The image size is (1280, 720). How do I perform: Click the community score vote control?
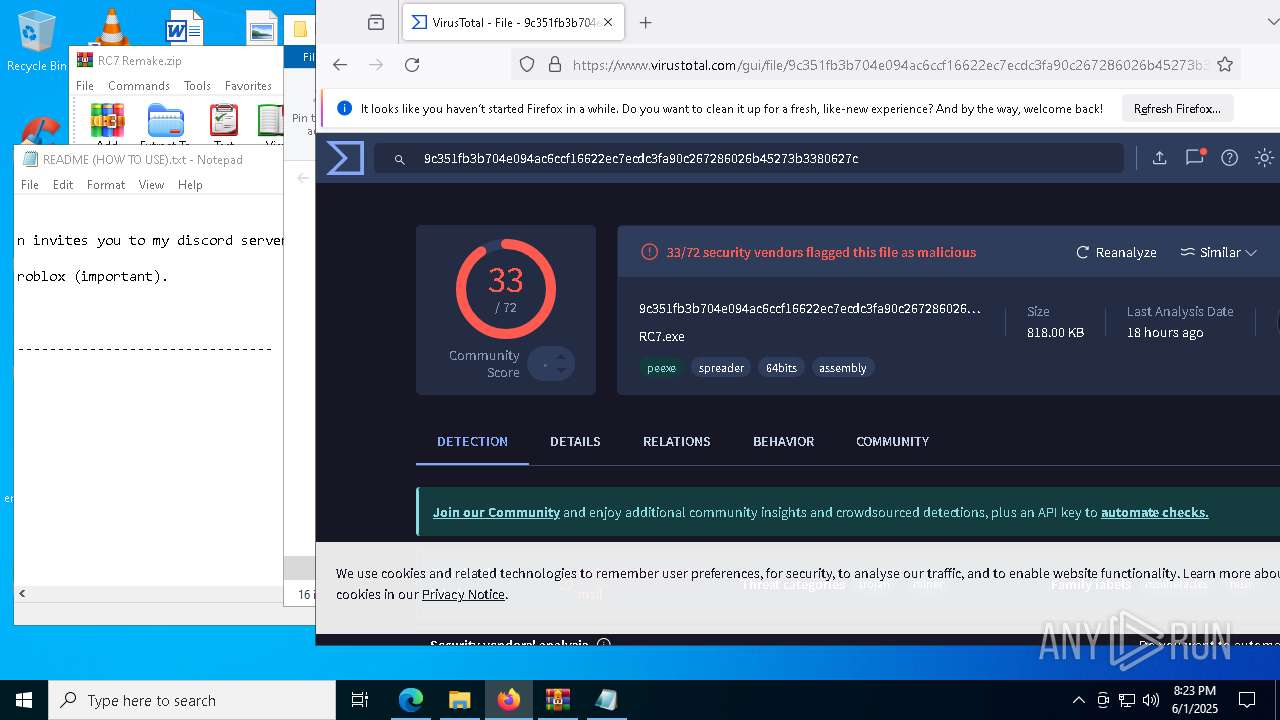pyautogui.click(x=551, y=364)
